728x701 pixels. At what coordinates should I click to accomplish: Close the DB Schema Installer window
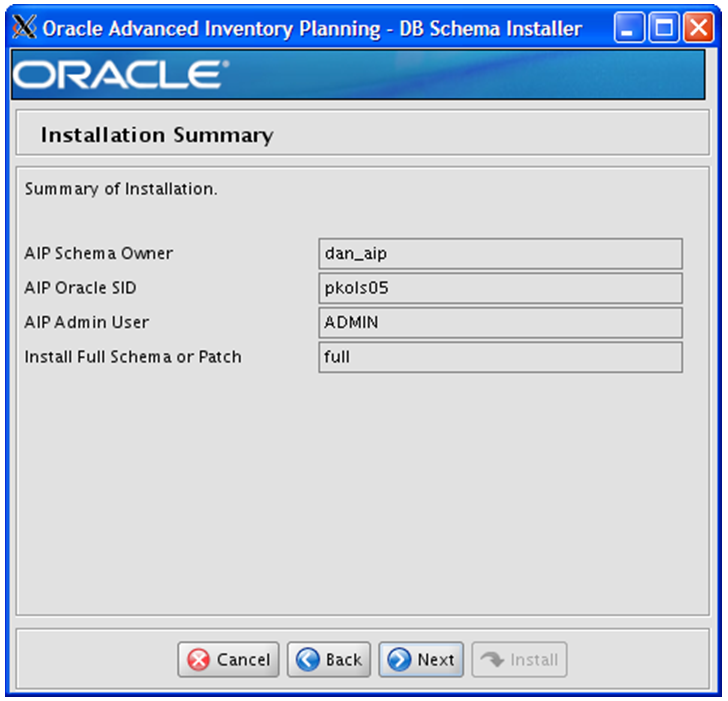point(699,28)
